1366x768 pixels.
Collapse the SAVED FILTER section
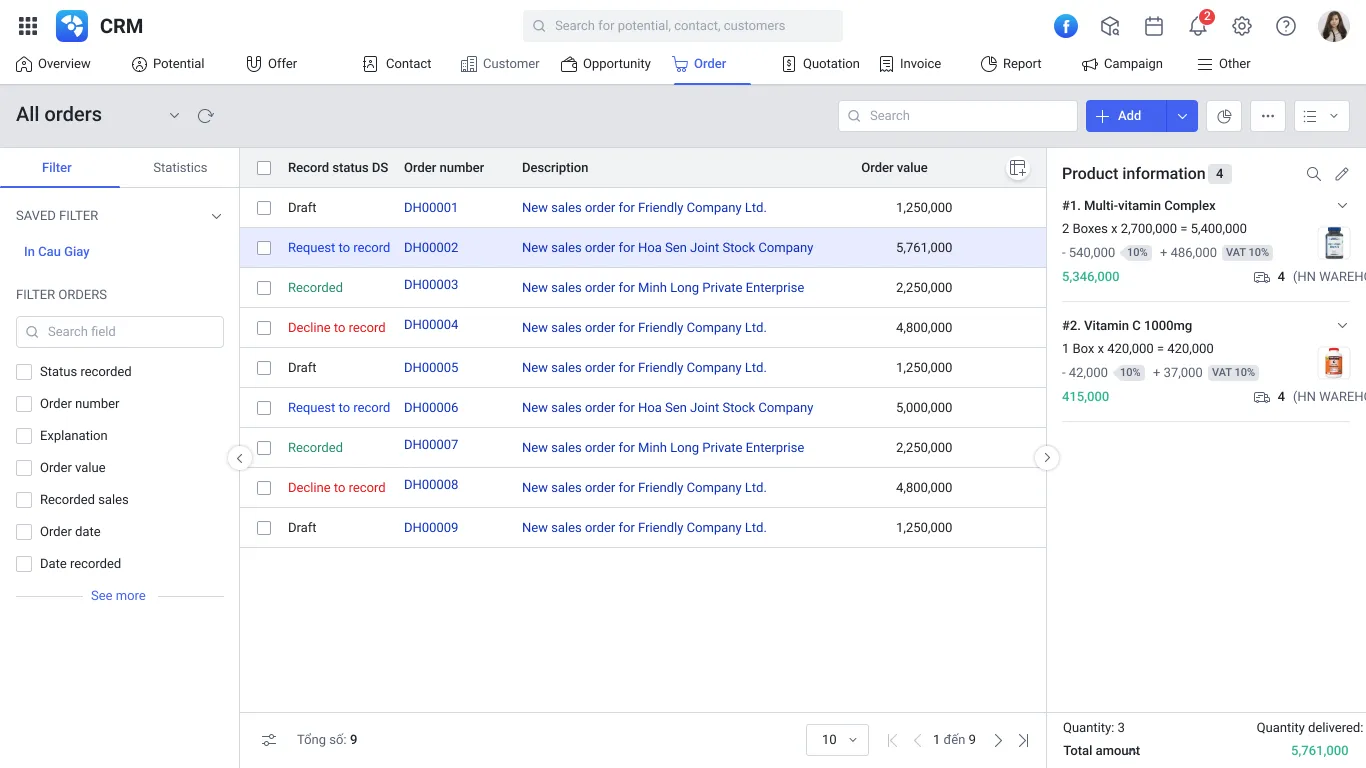pos(216,215)
